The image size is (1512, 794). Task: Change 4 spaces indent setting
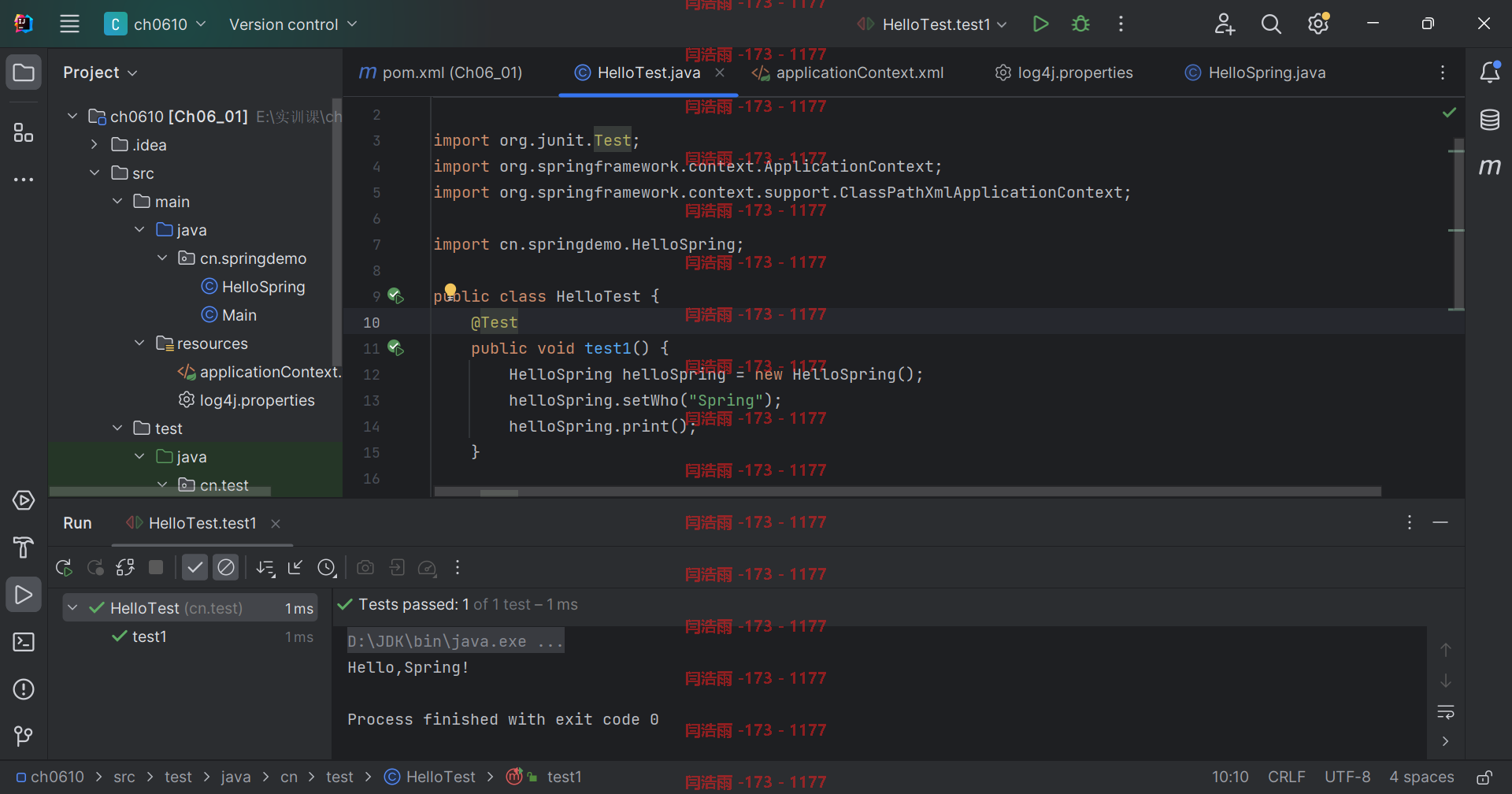tap(1421, 777)
